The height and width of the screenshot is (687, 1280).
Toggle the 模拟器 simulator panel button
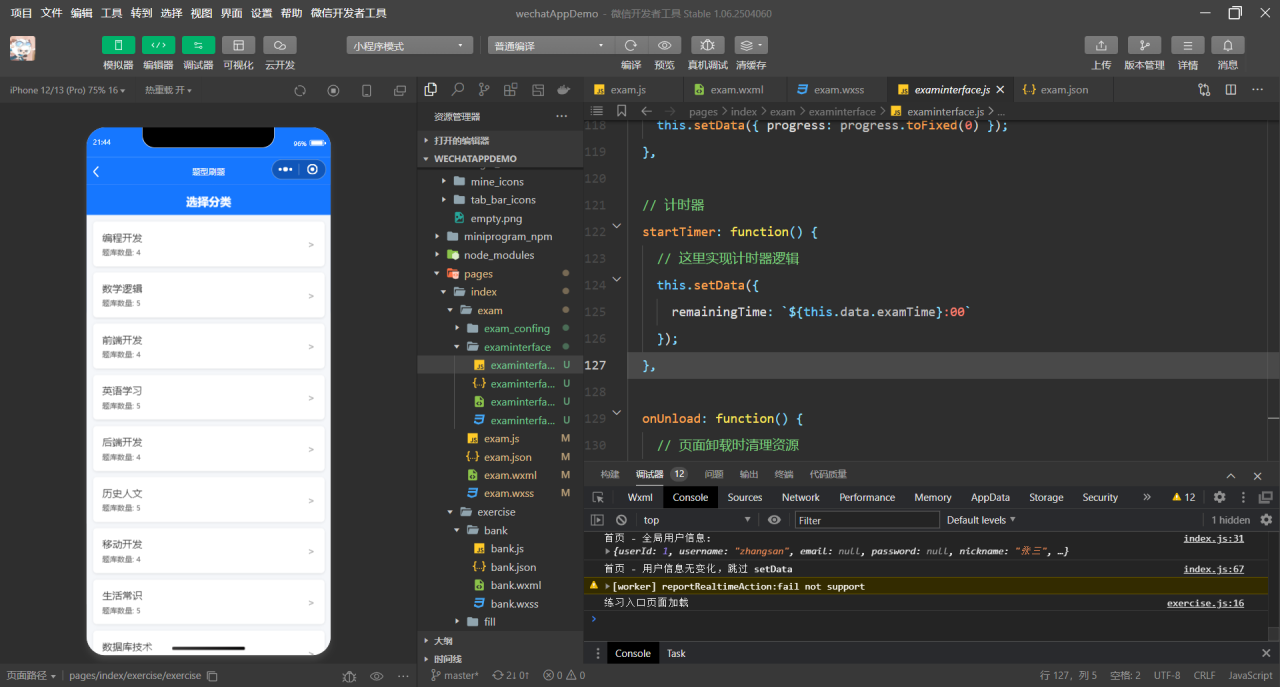118,45
